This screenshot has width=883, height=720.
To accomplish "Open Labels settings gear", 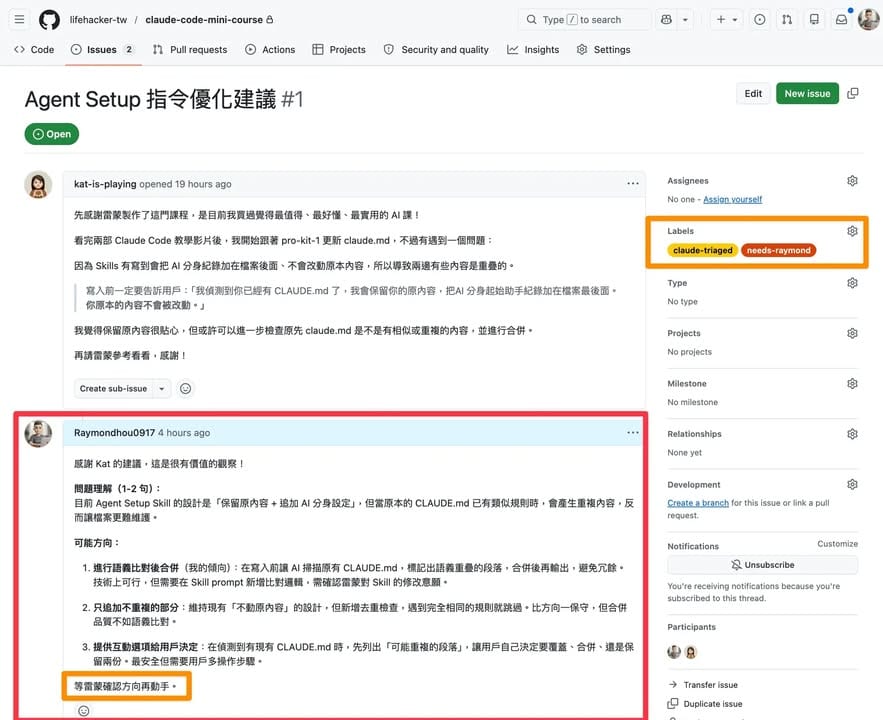I will point(852,231).
